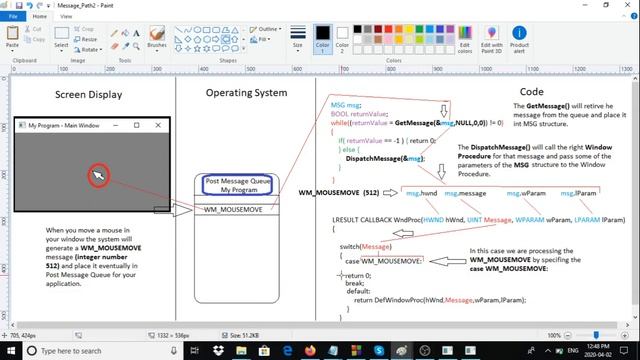This screenshot has height=360, width=640.
Task: Pick the green color swatch
Action: coord(419,29)
